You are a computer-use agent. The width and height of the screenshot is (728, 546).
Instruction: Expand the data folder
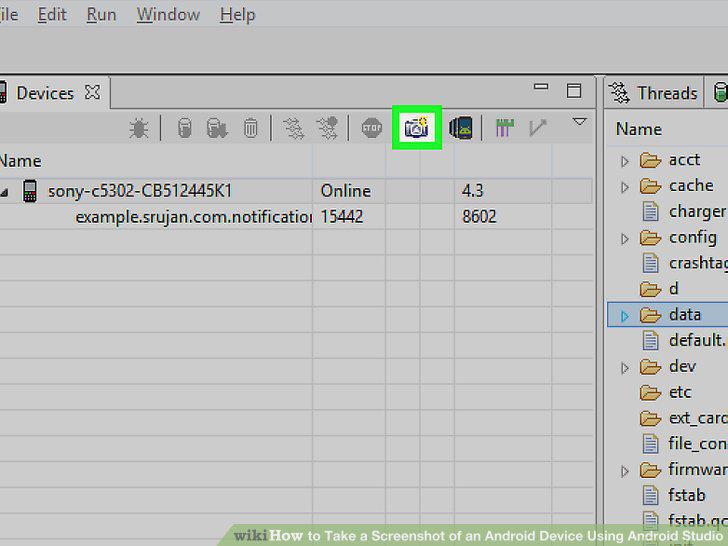point(625,316)
